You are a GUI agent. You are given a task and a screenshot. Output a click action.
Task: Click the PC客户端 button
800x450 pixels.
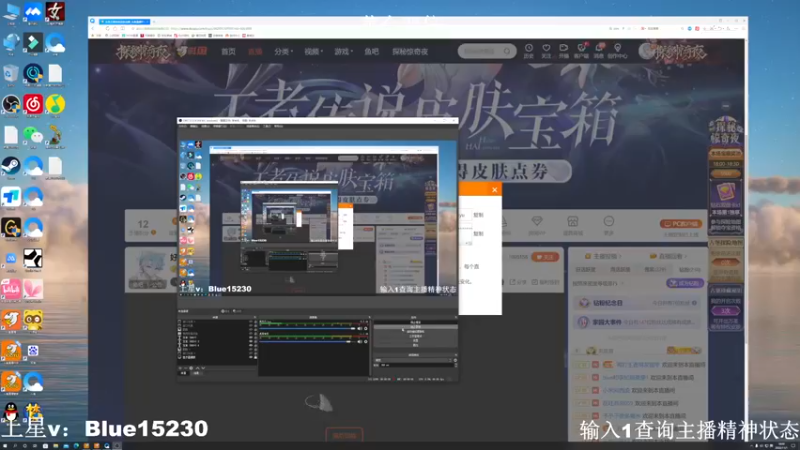[681, 223]
